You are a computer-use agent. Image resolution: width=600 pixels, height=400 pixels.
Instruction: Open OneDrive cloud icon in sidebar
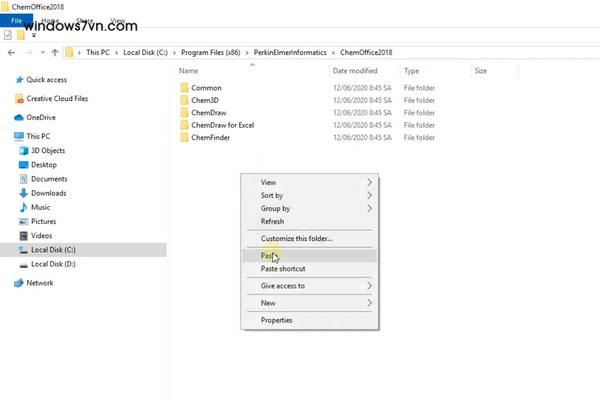(19, 117)
